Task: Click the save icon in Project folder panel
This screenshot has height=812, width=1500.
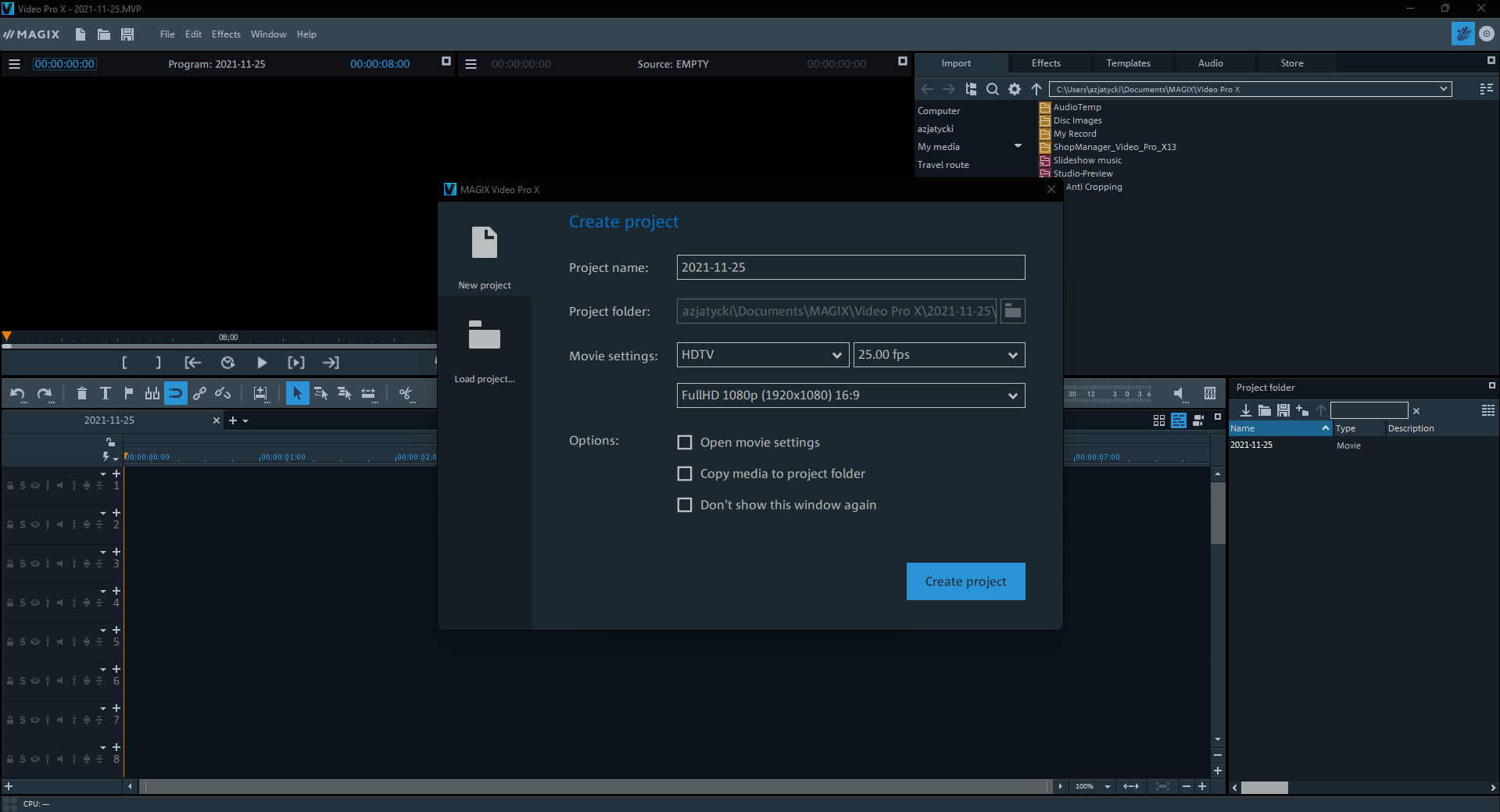Action: coord(1283,410)
